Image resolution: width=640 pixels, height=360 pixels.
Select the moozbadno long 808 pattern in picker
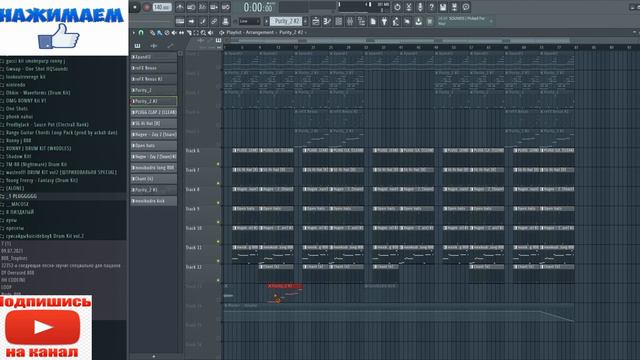coord(154,168)
